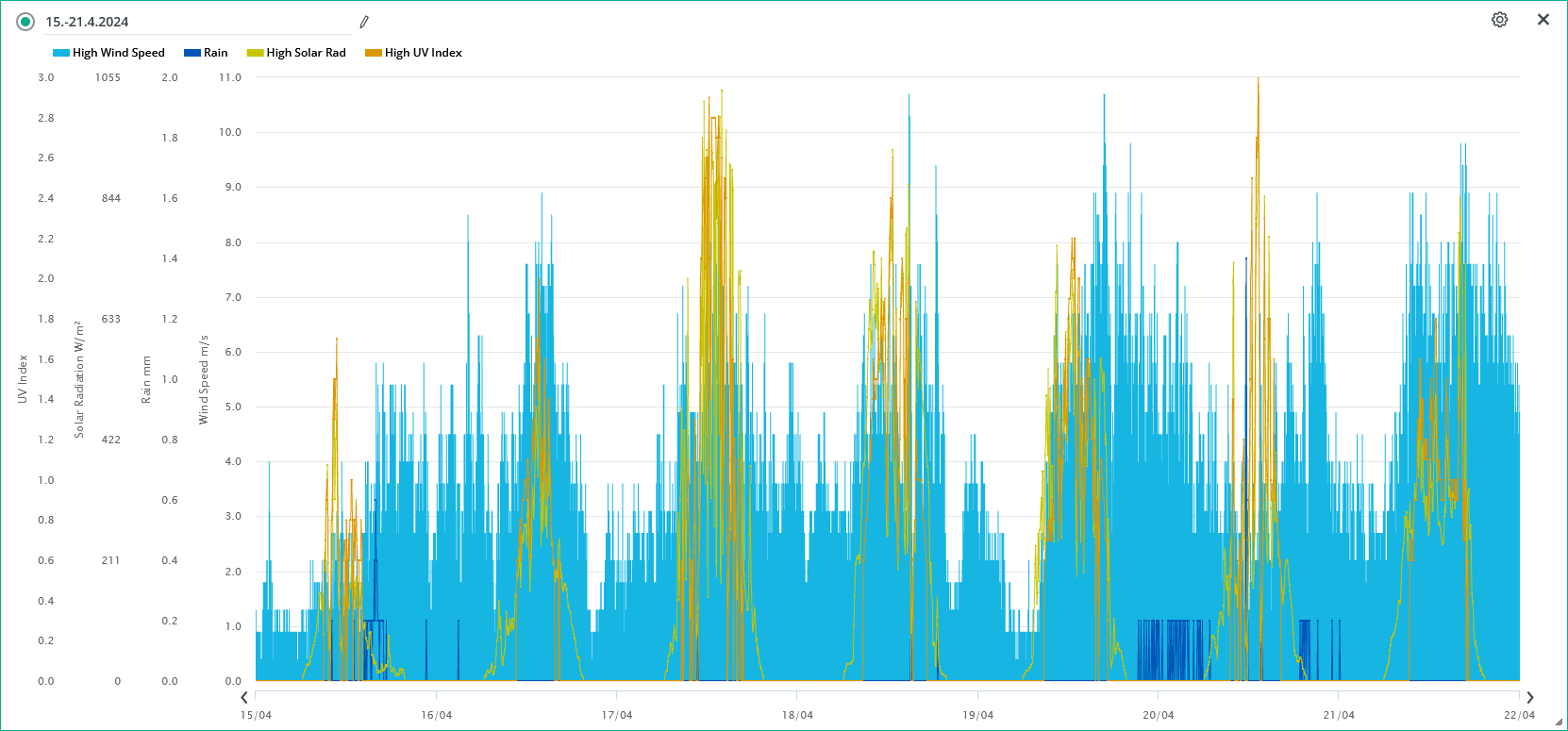This screenshot has width=1568, height=731.
Task: Click the resize handle in the bottom-right corner
Action: click(1560, 723)
